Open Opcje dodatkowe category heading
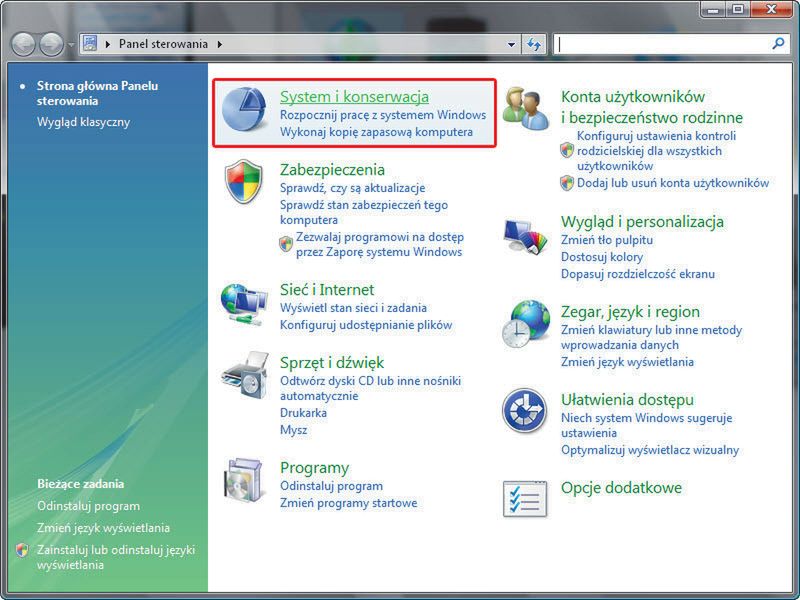The height and width of the screenshot is (600, 800). (621, 488)
